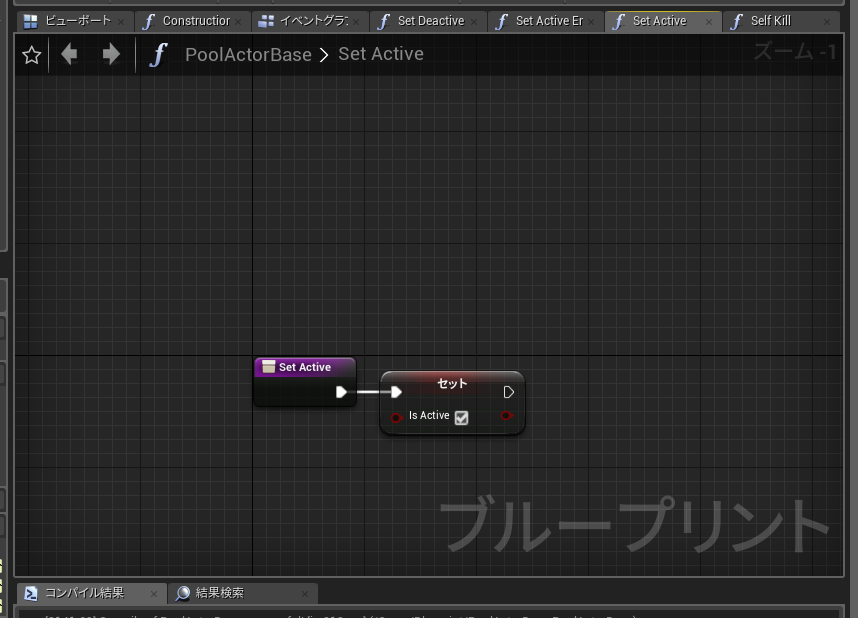The width and height of the screenshot is (858, 618).
Task: Click the PoolActorBase breadcrumb link
Action: pyautogui.click(x=248, y=55)
